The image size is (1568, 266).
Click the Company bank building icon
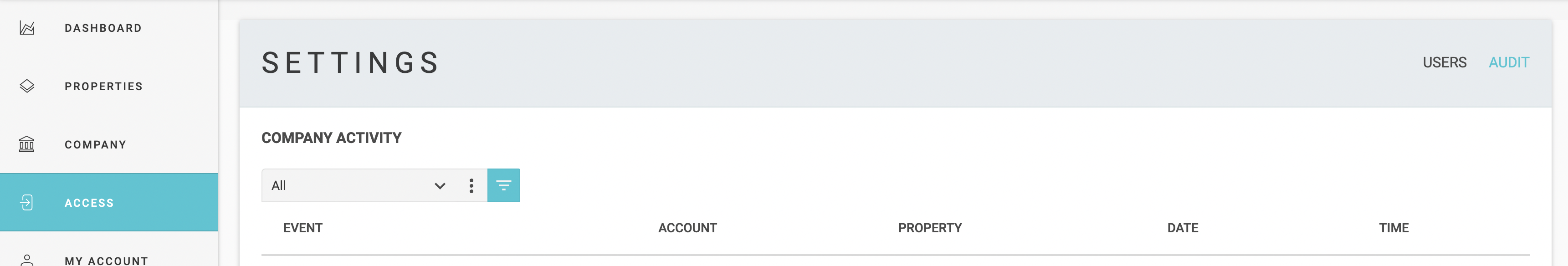pyautogui.click(x=27, y=144)
